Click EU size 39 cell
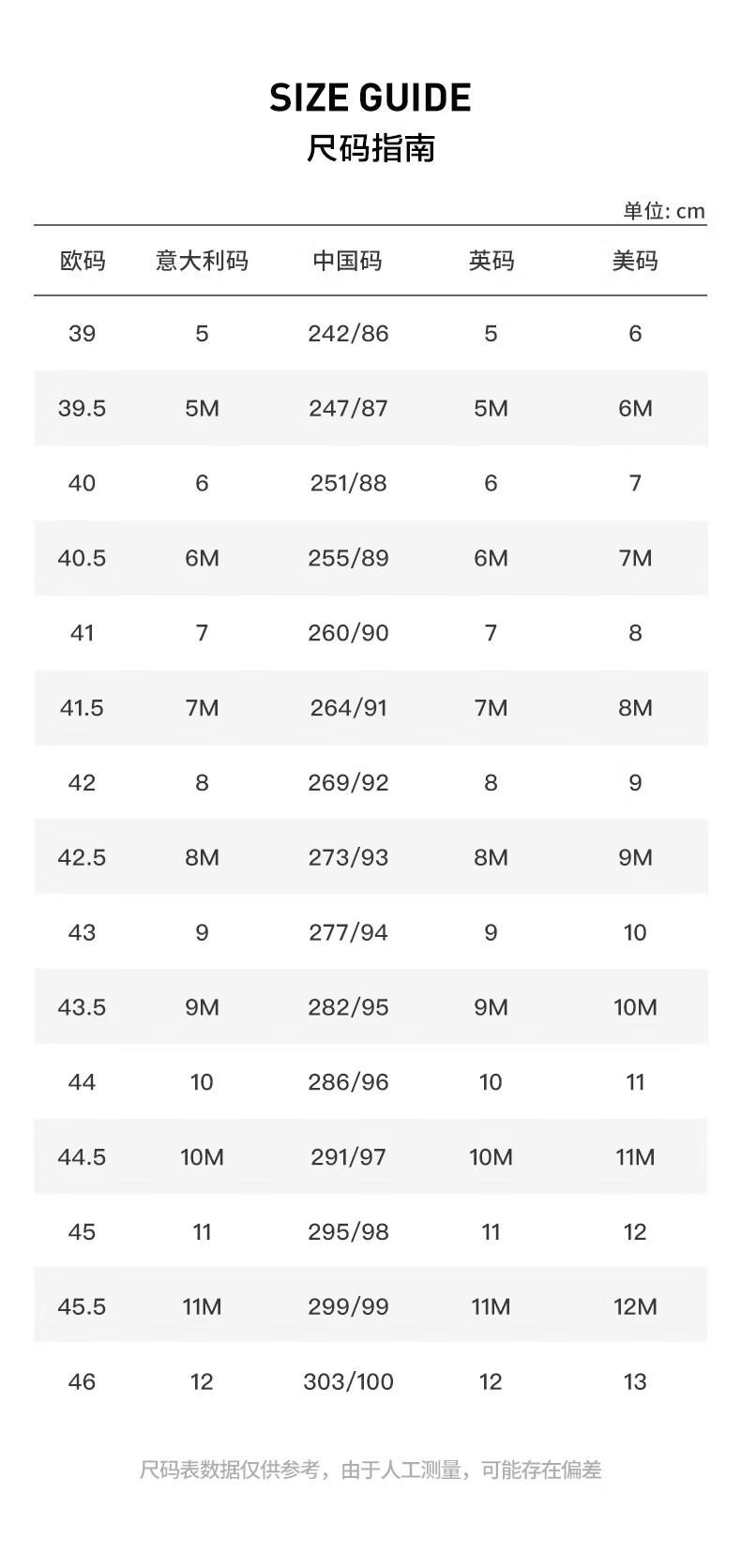 83,334
